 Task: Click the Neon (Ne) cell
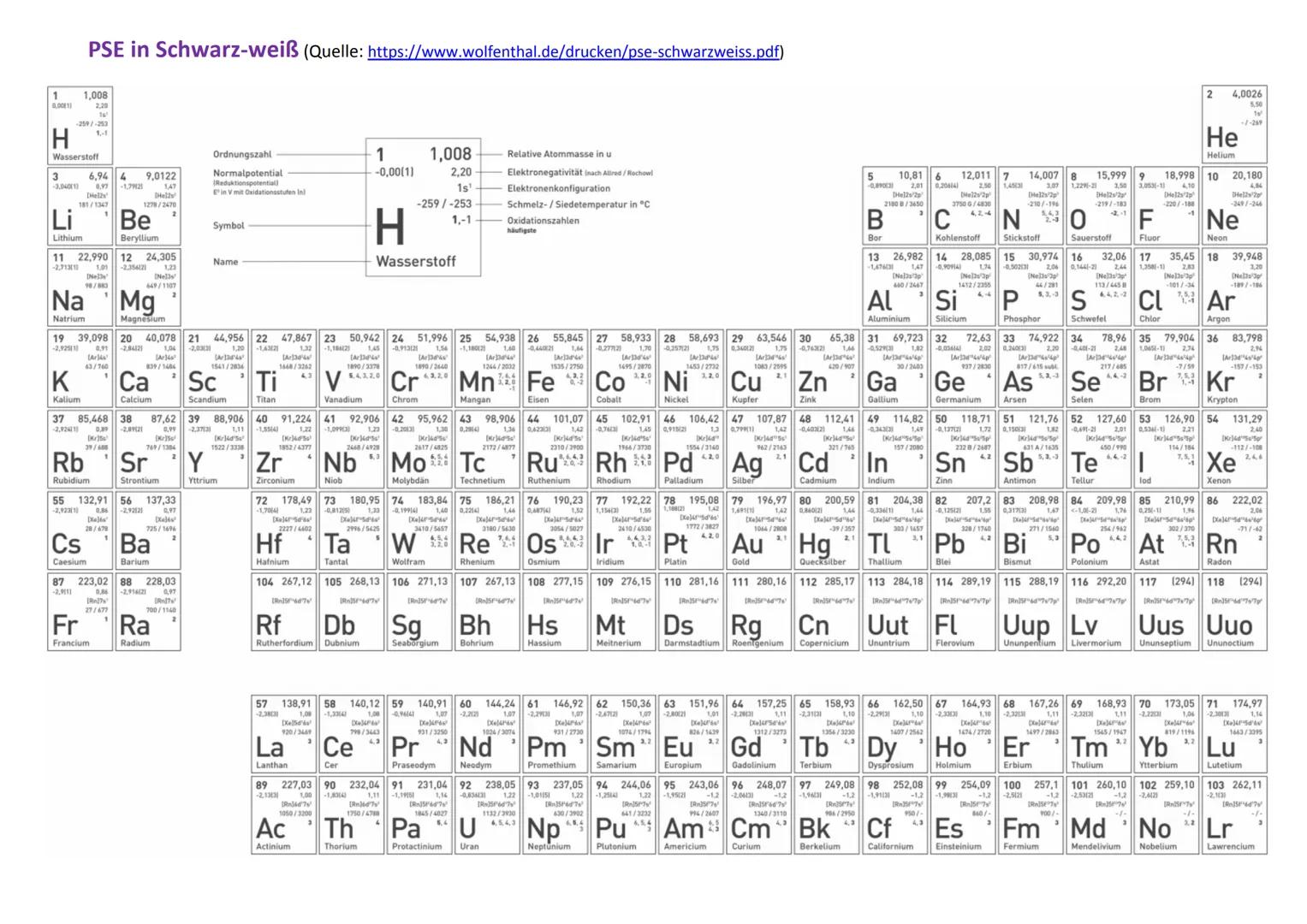[x=1234, y=206]
